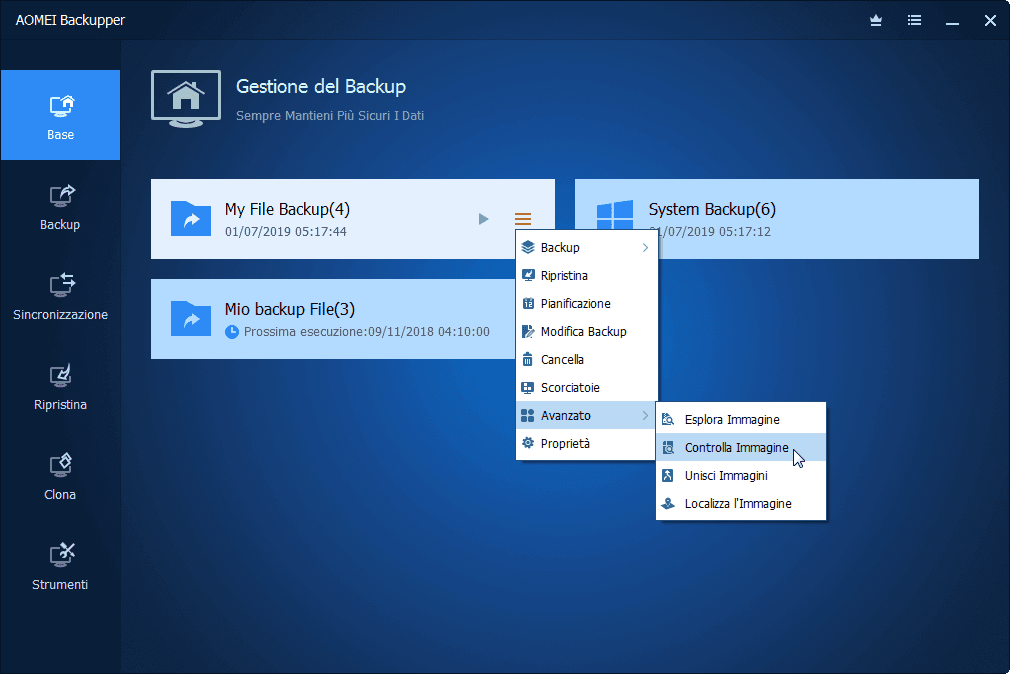Click the Sempre Mantieni Più Sicuri I Dati subtitle
Image resolution: width=1010 pixels, height=674 pixels.
click(330, 116)
